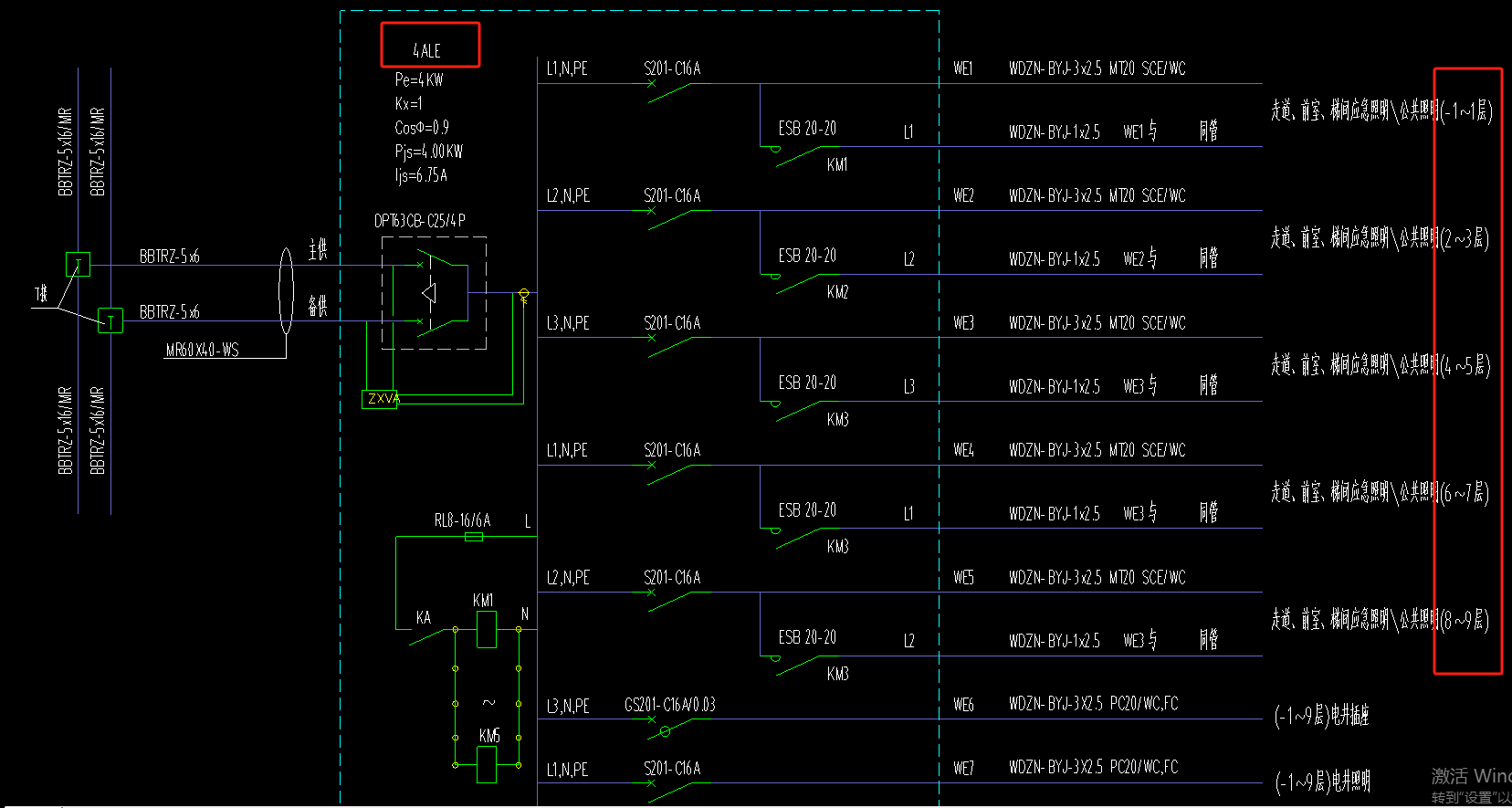Click the Pe=4KW parameter text
The width and height of the screenshot is (1512, 808).
tap(419, 79)
